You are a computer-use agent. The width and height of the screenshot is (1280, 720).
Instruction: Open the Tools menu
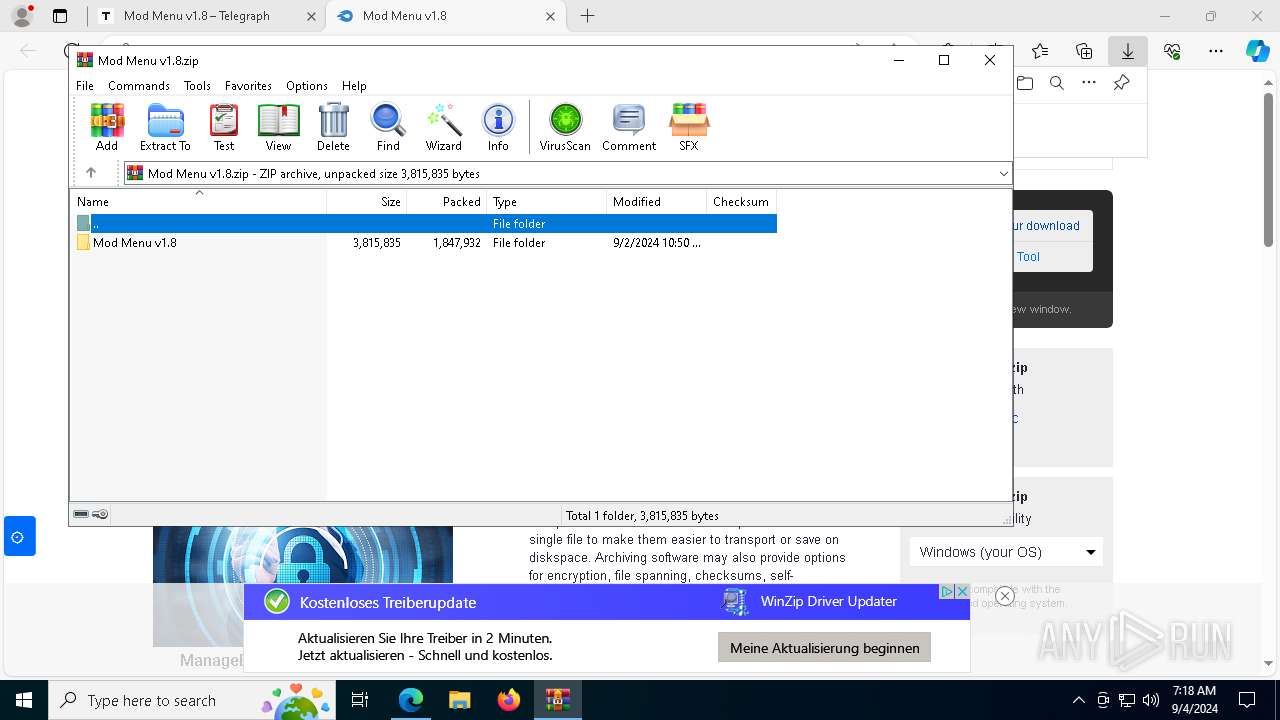[197, 86]
